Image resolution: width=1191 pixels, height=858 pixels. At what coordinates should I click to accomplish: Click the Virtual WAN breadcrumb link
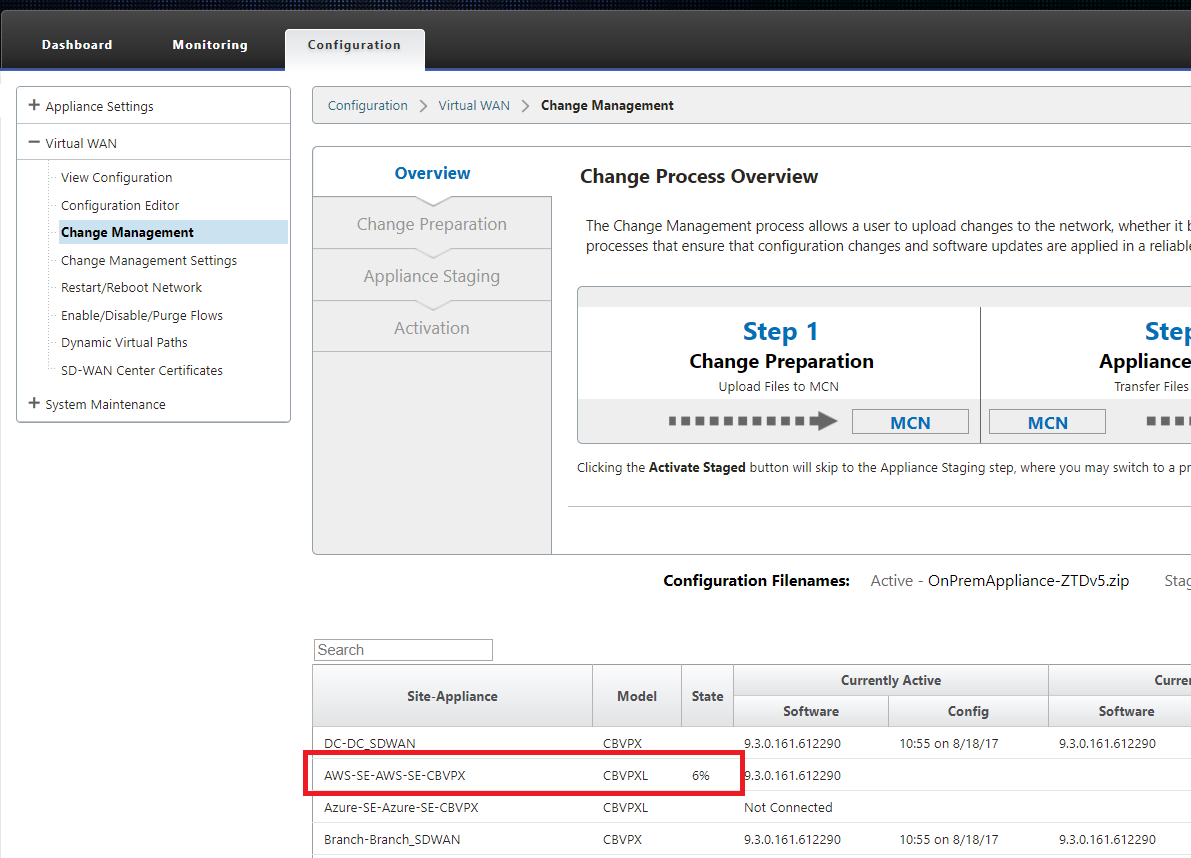pos(474,106)
